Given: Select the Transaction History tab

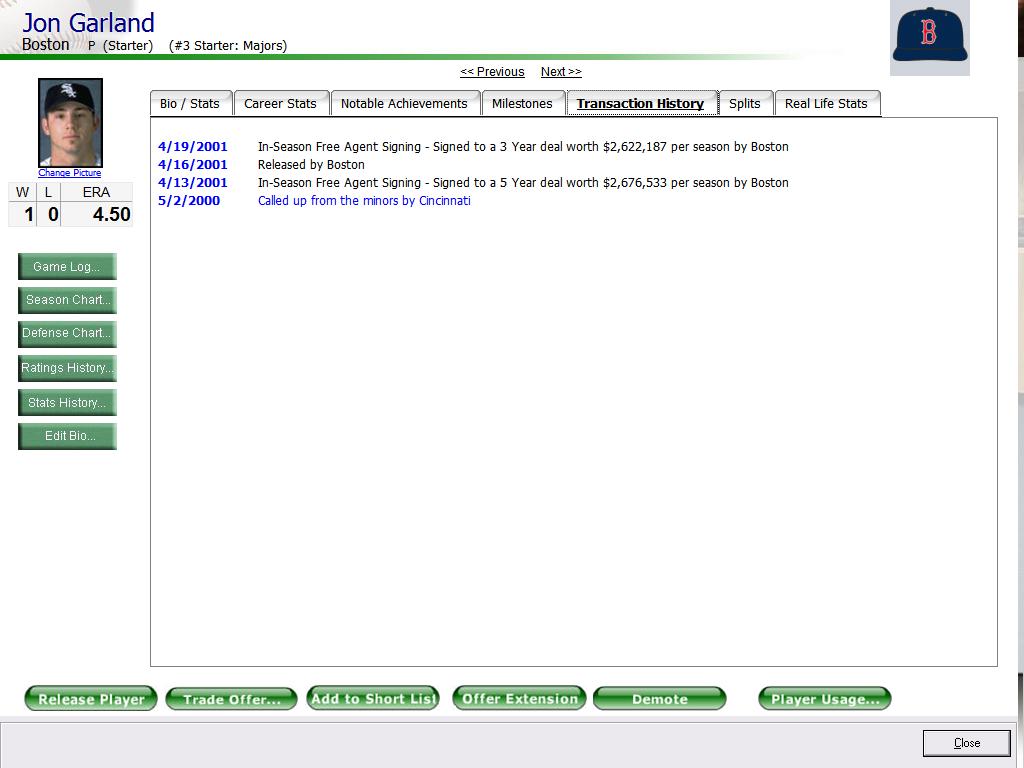Looking at the screenshot, I should point(640,103).
